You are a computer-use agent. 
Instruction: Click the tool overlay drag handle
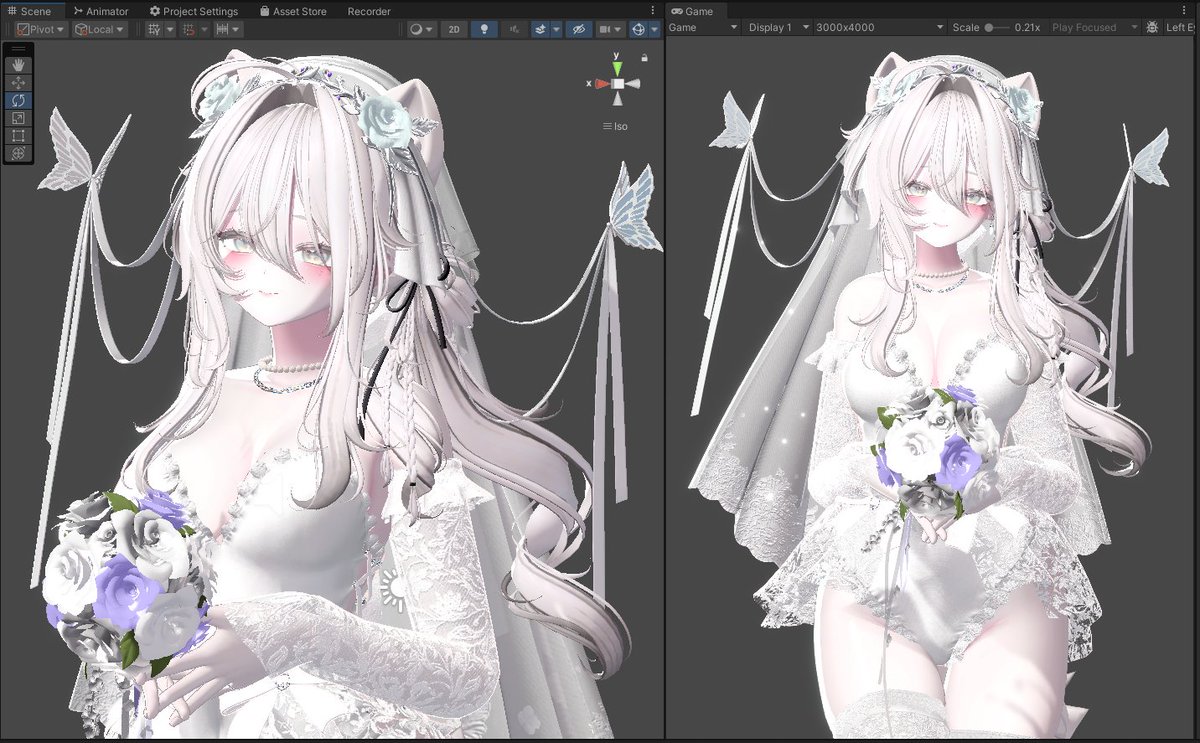pos(19,49)
